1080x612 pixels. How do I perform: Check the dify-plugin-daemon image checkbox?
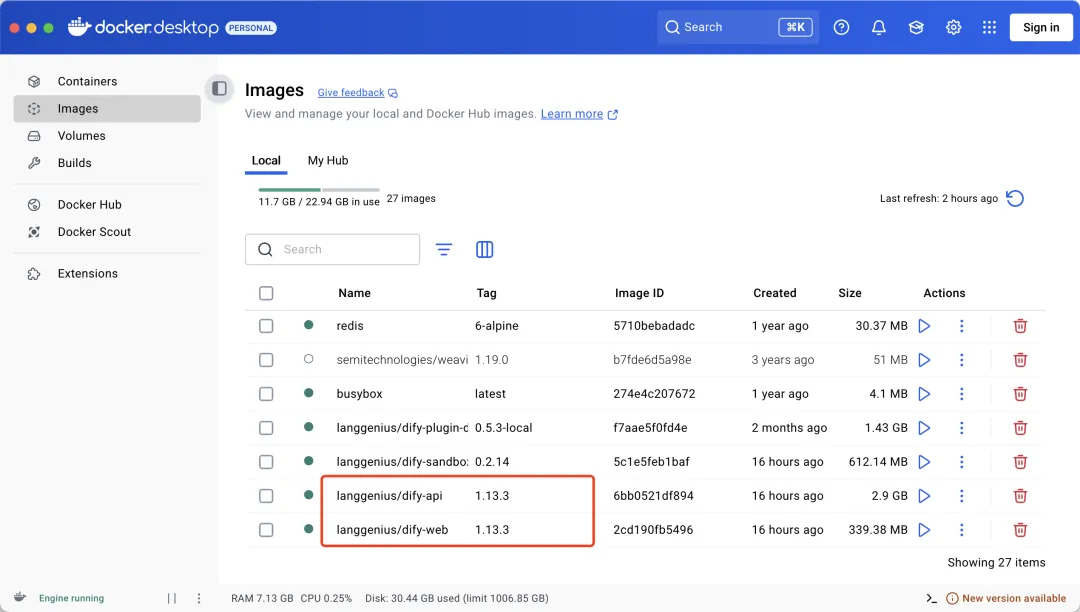(x=266, y=428)
